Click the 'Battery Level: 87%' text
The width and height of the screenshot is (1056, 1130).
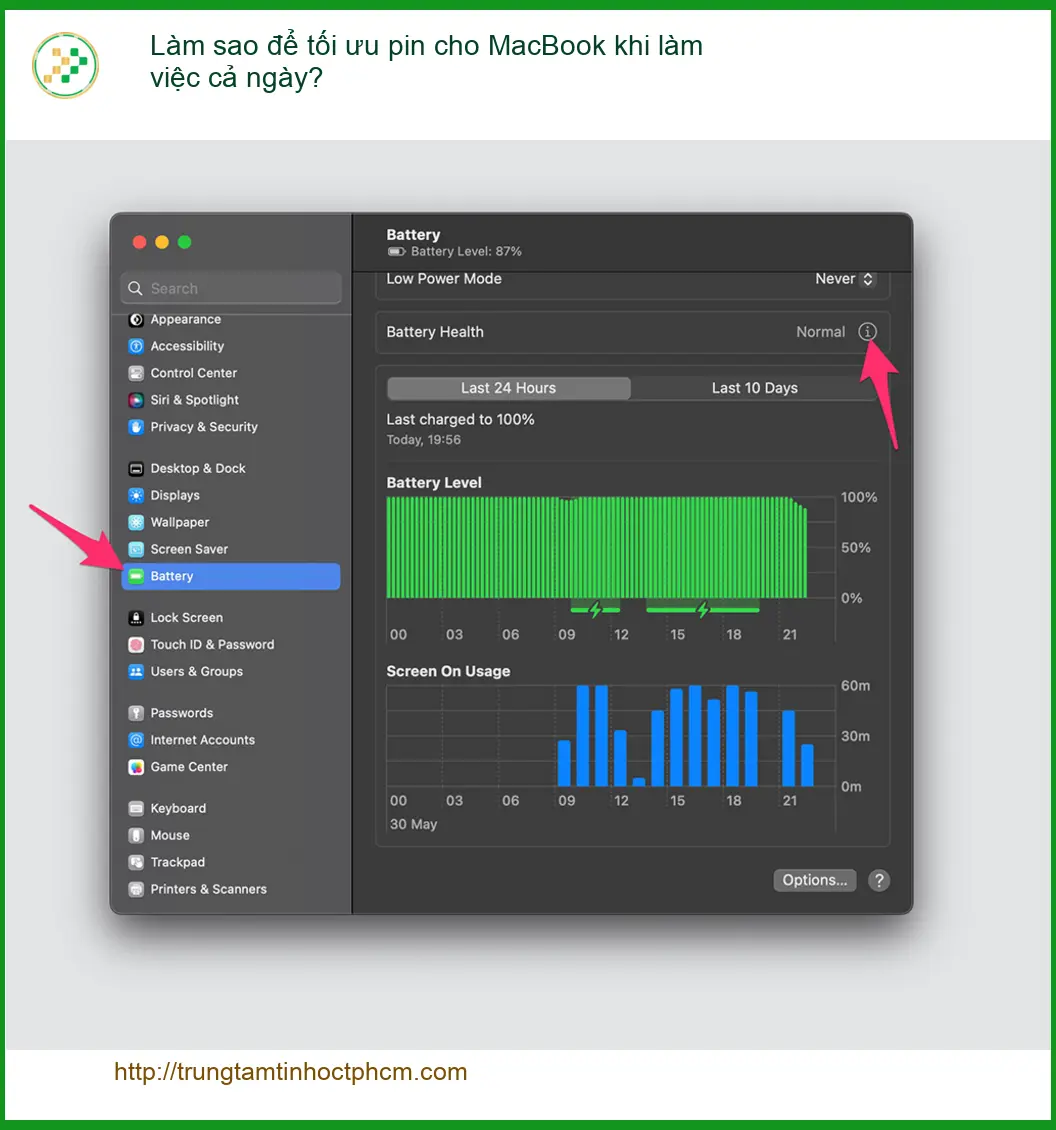(466, 252)
